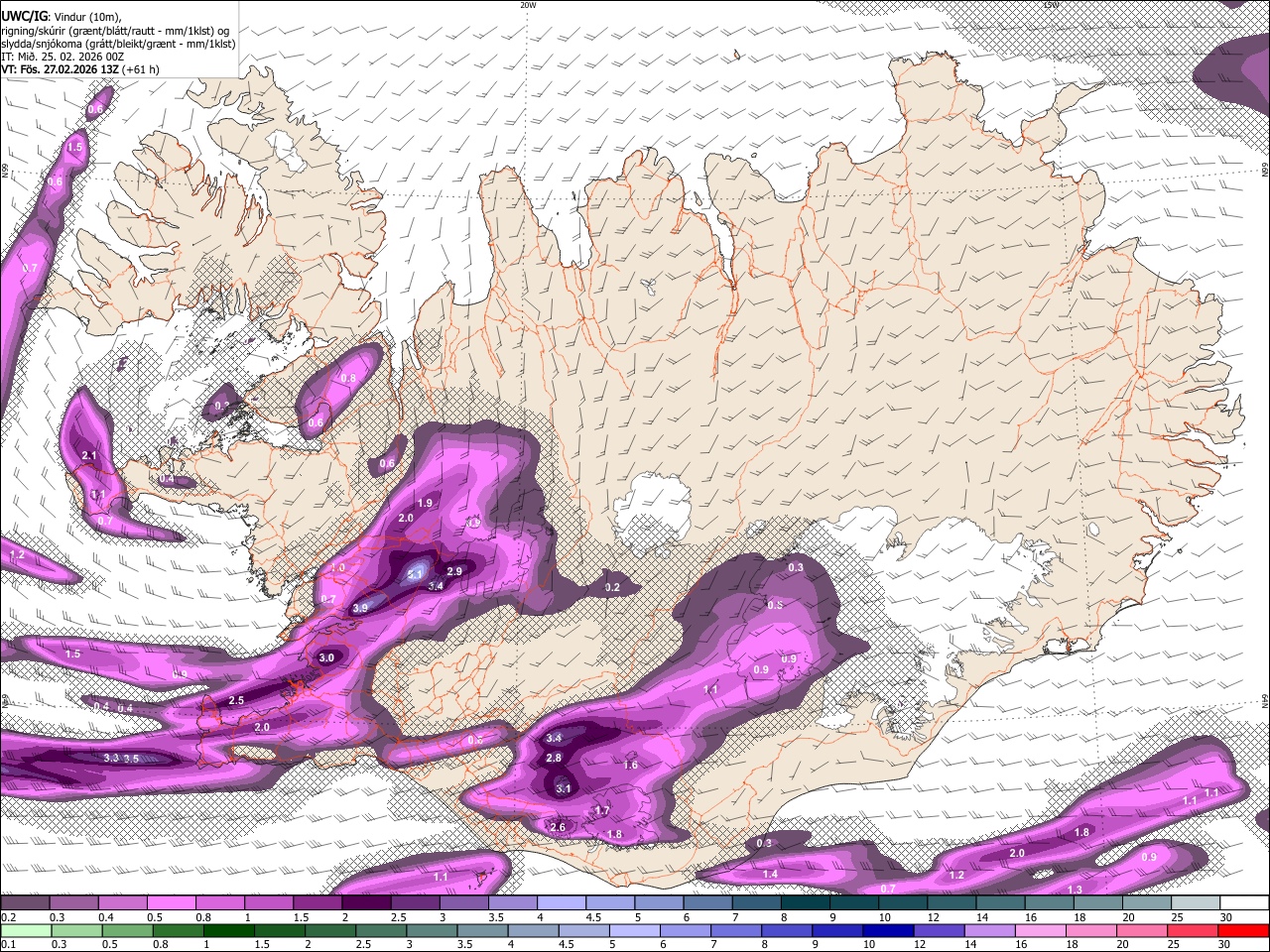
Task: Click the 2.1 precipitation value label
Action: [89, 455]
